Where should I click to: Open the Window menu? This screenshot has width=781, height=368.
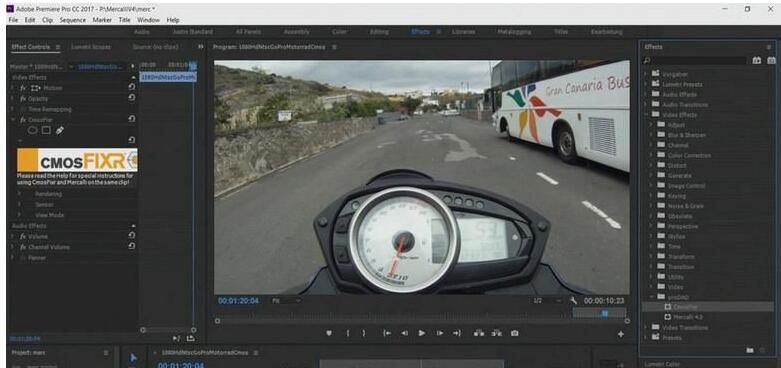(x=148, y=20)
